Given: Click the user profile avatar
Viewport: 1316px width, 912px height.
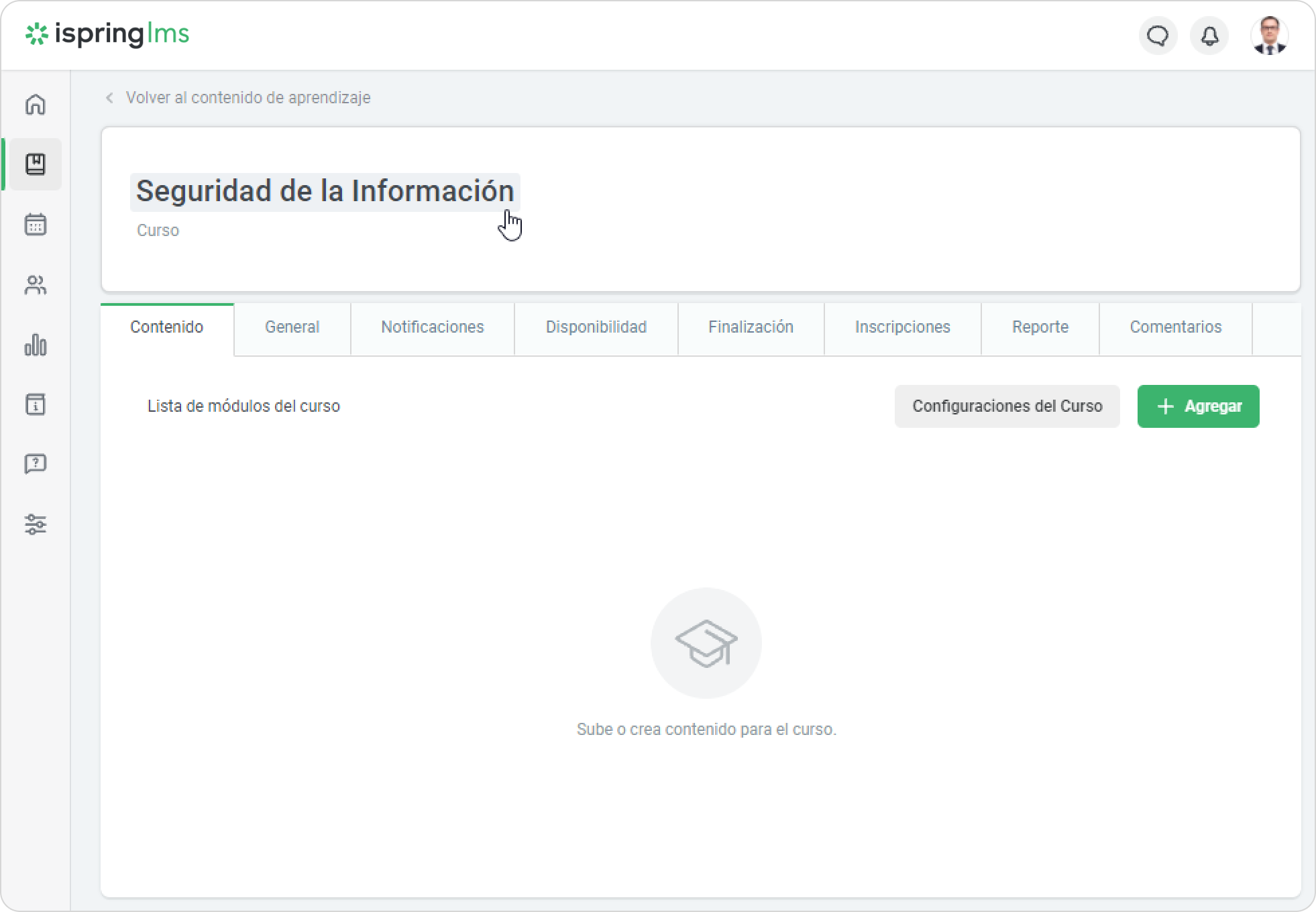Looking at the screenshot, I should (x=1269, y=36).
